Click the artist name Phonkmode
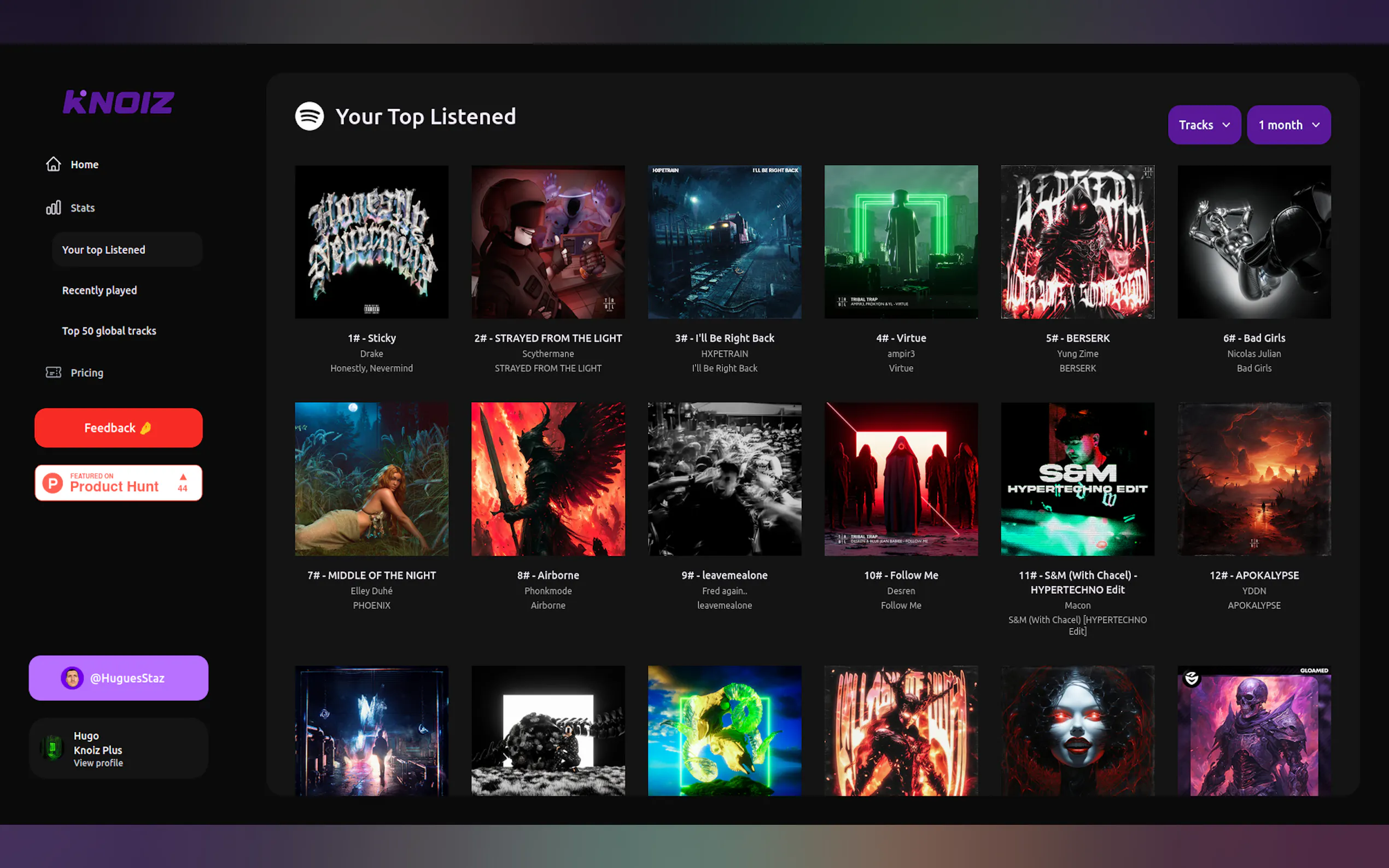 548,591
